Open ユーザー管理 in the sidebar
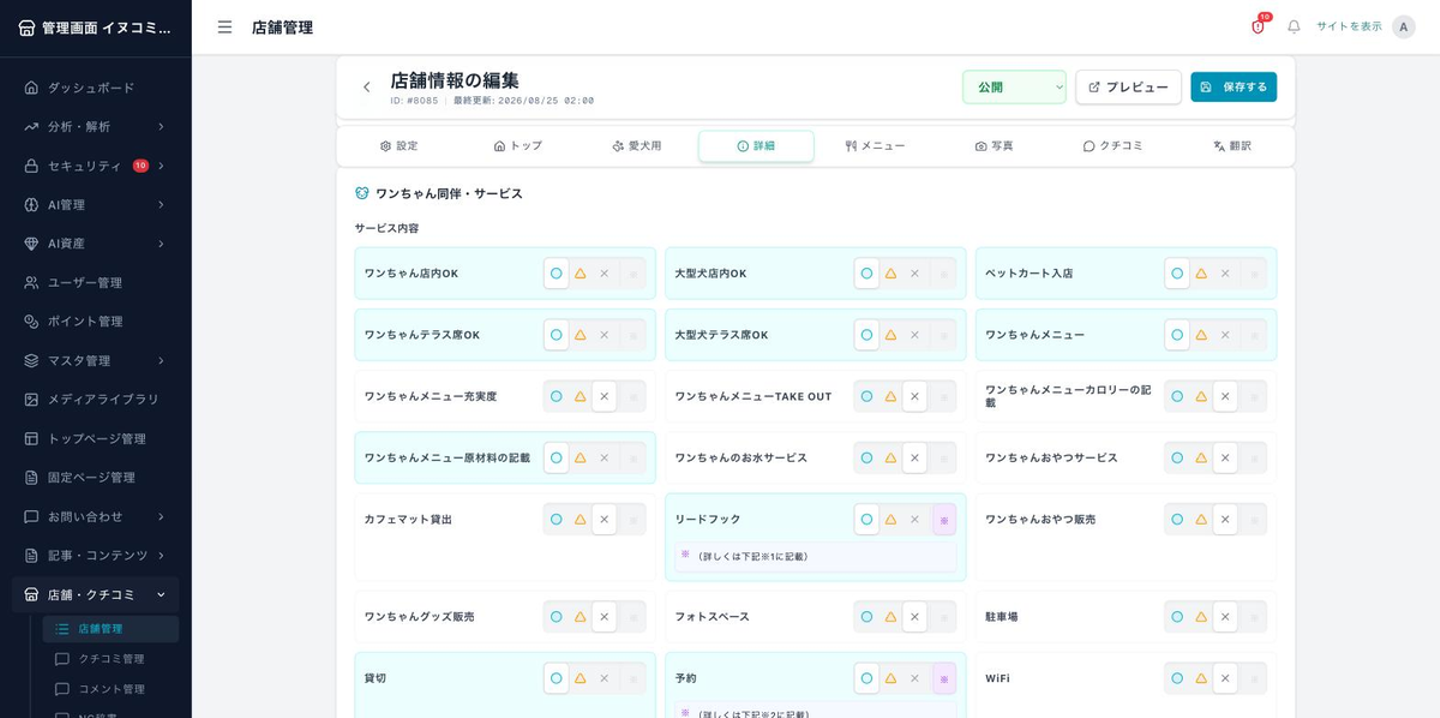Viewport: 1440px width, 718px height. pyautogui.click(x=96, y=283)
